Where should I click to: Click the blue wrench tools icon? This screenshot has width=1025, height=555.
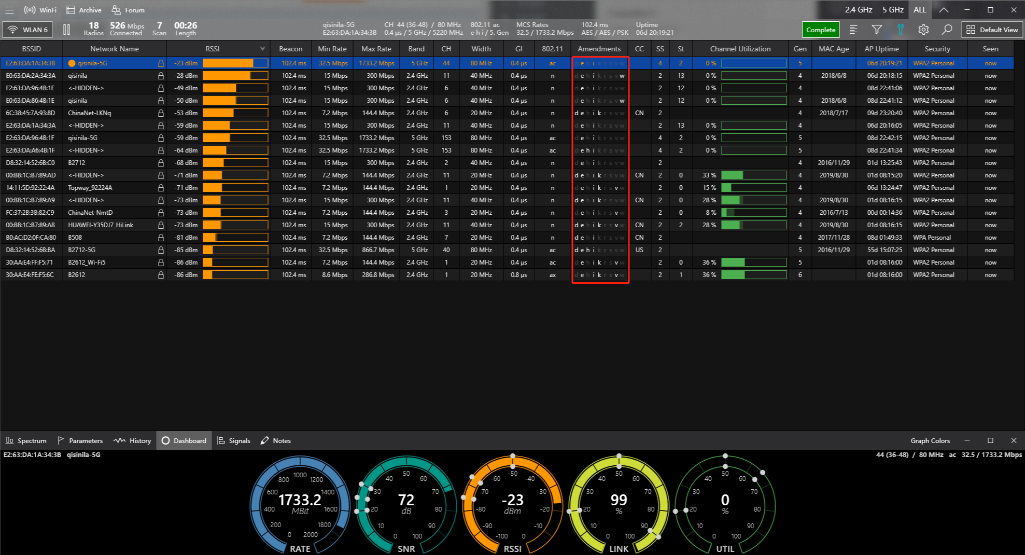(899, 30)
